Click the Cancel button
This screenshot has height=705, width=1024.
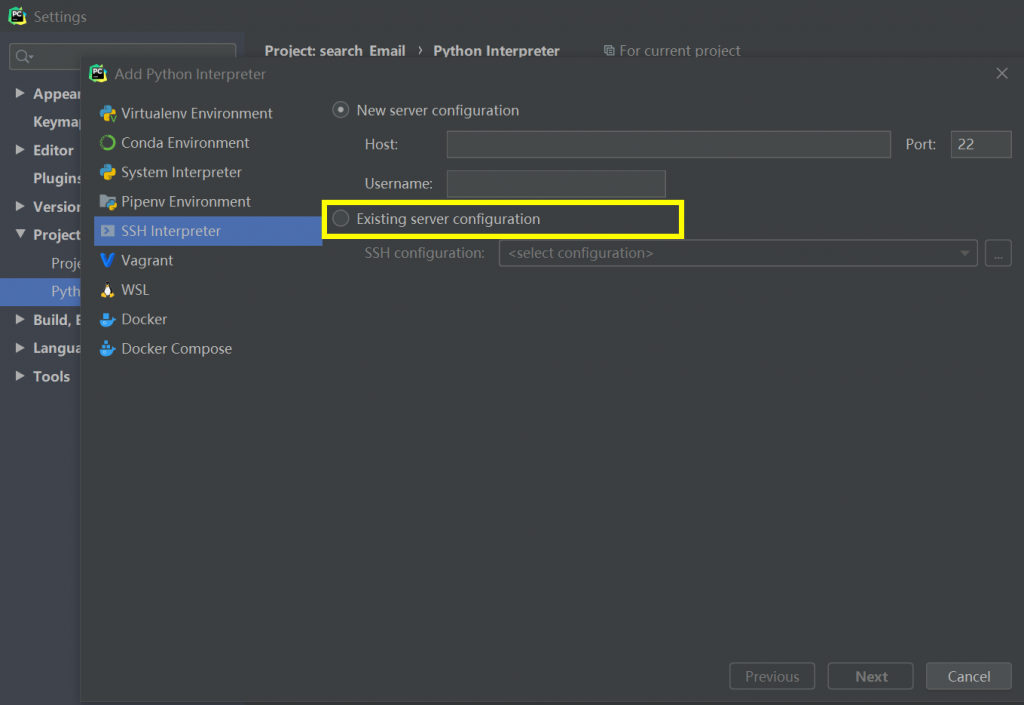968,676
